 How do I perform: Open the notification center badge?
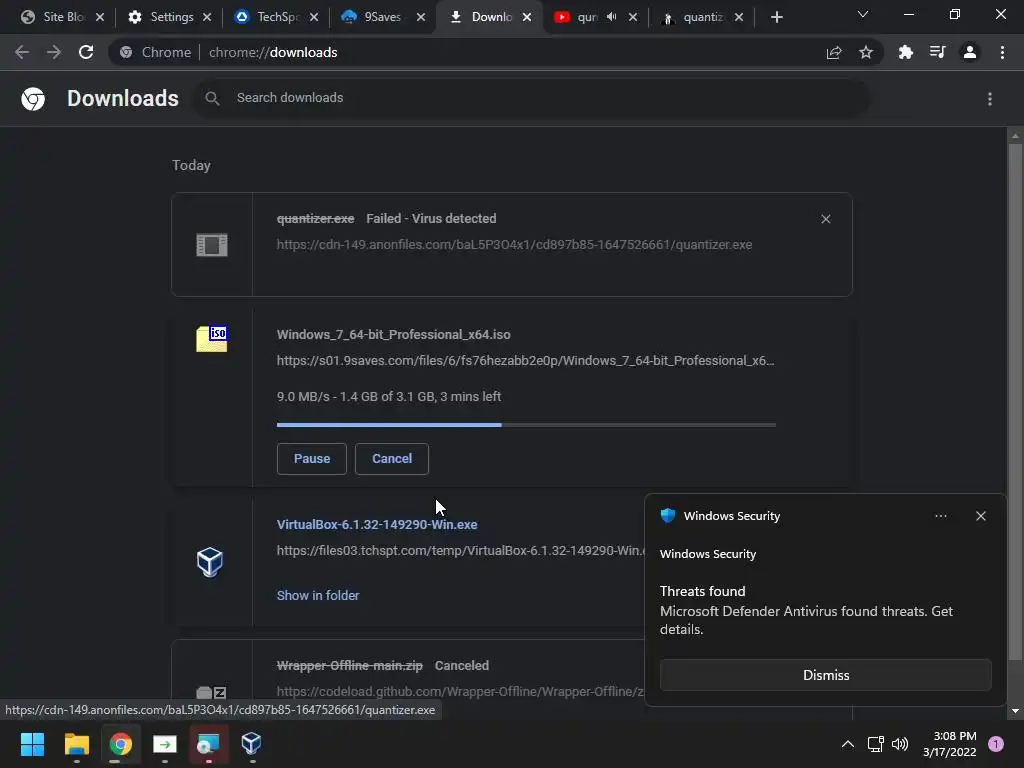pyautogui.click(x=996, y=744)
